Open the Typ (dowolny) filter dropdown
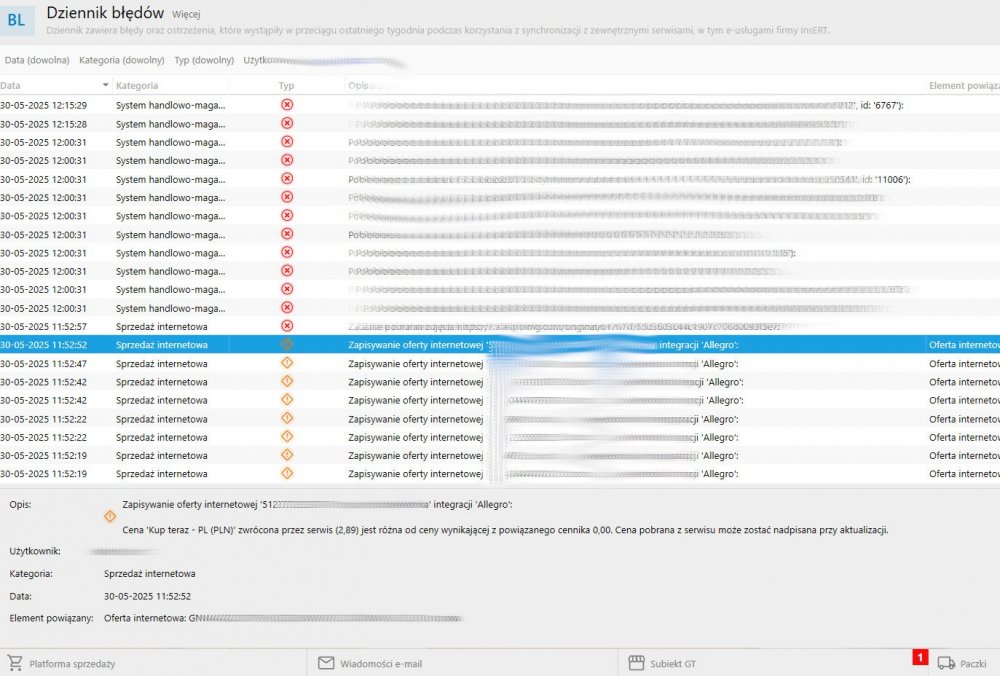This screenshot has height=676, width=1000. click(204, 60)
